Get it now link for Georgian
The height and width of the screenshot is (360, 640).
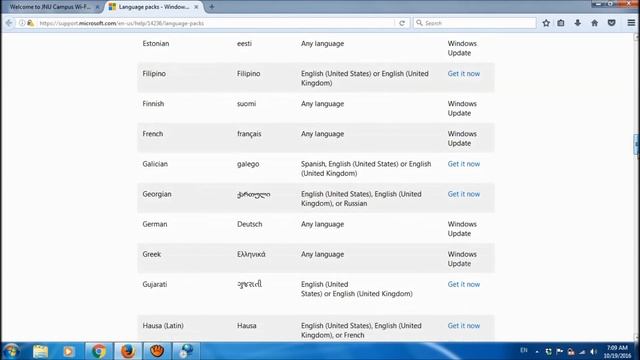[464, 194]
